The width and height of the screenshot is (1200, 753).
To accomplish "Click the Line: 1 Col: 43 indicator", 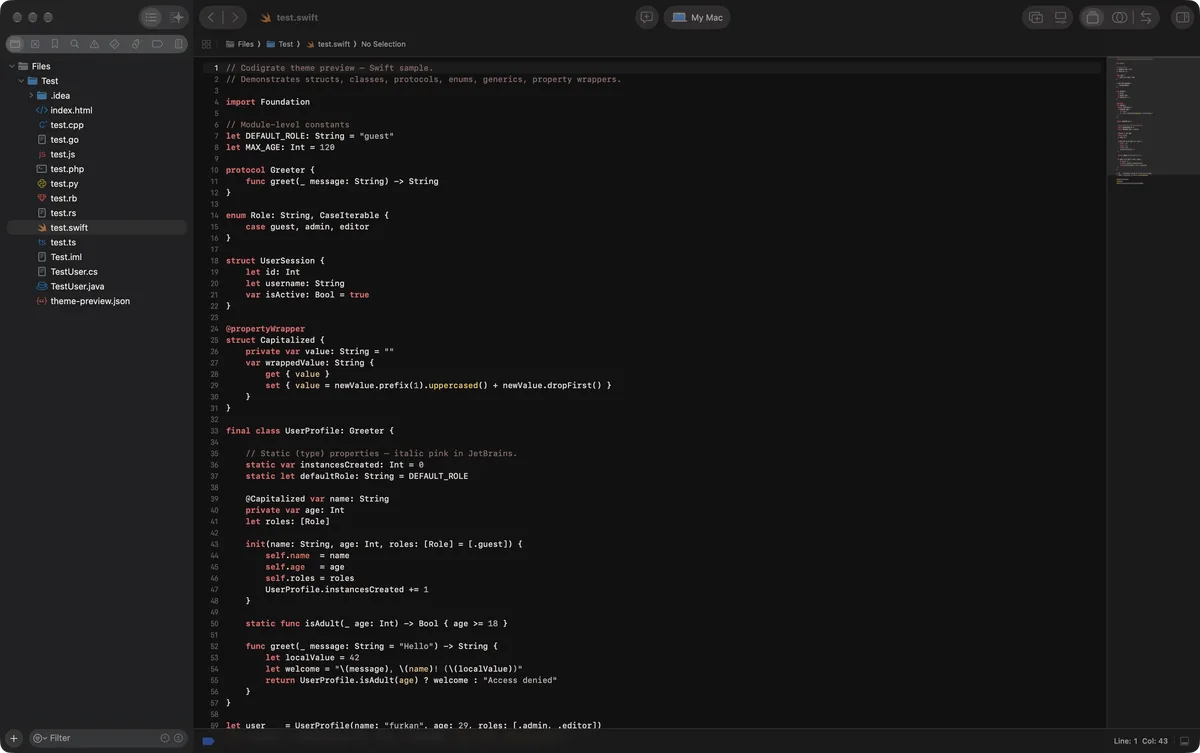I will (x=1140, y=741).
